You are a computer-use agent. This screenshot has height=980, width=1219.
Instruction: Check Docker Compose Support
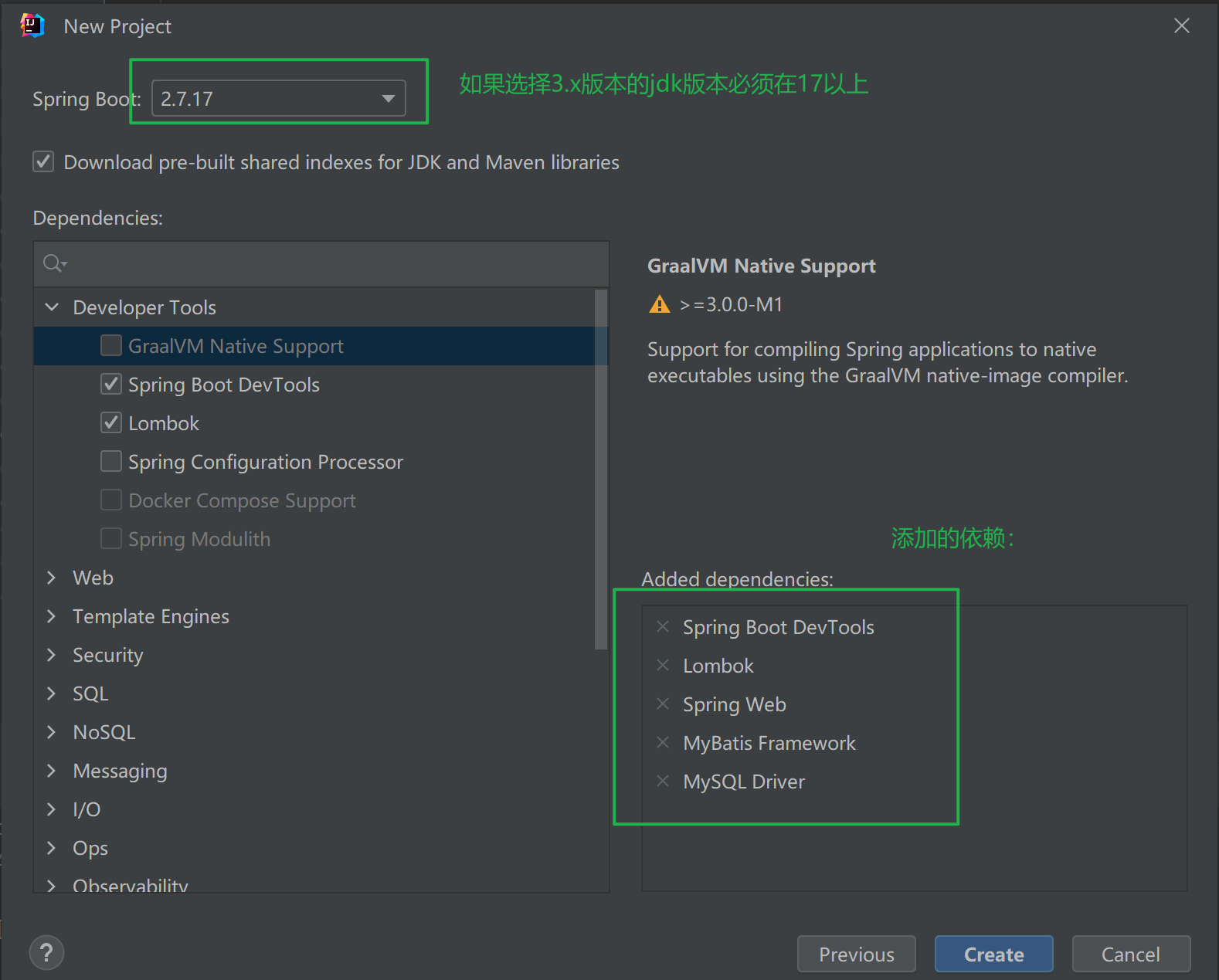pyautogui.click(x=111, y=500)
